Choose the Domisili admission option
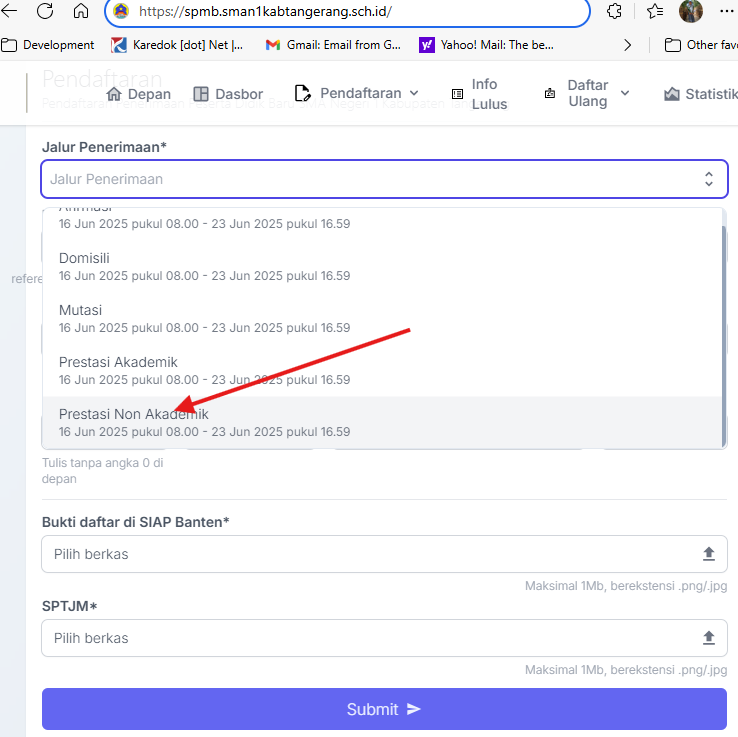 pos(84,258)
